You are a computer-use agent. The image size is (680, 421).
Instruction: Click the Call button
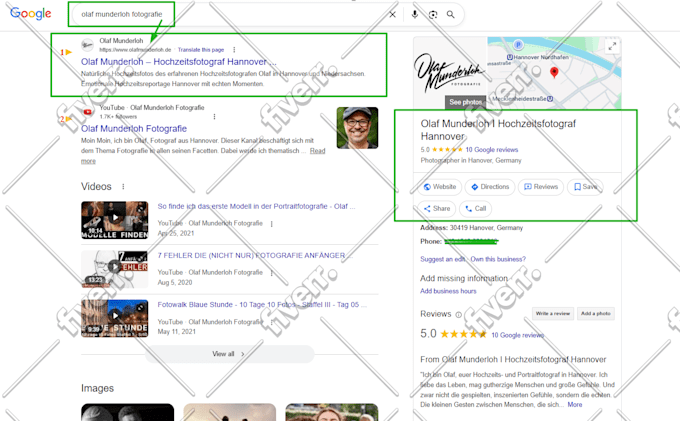(475, 209)
